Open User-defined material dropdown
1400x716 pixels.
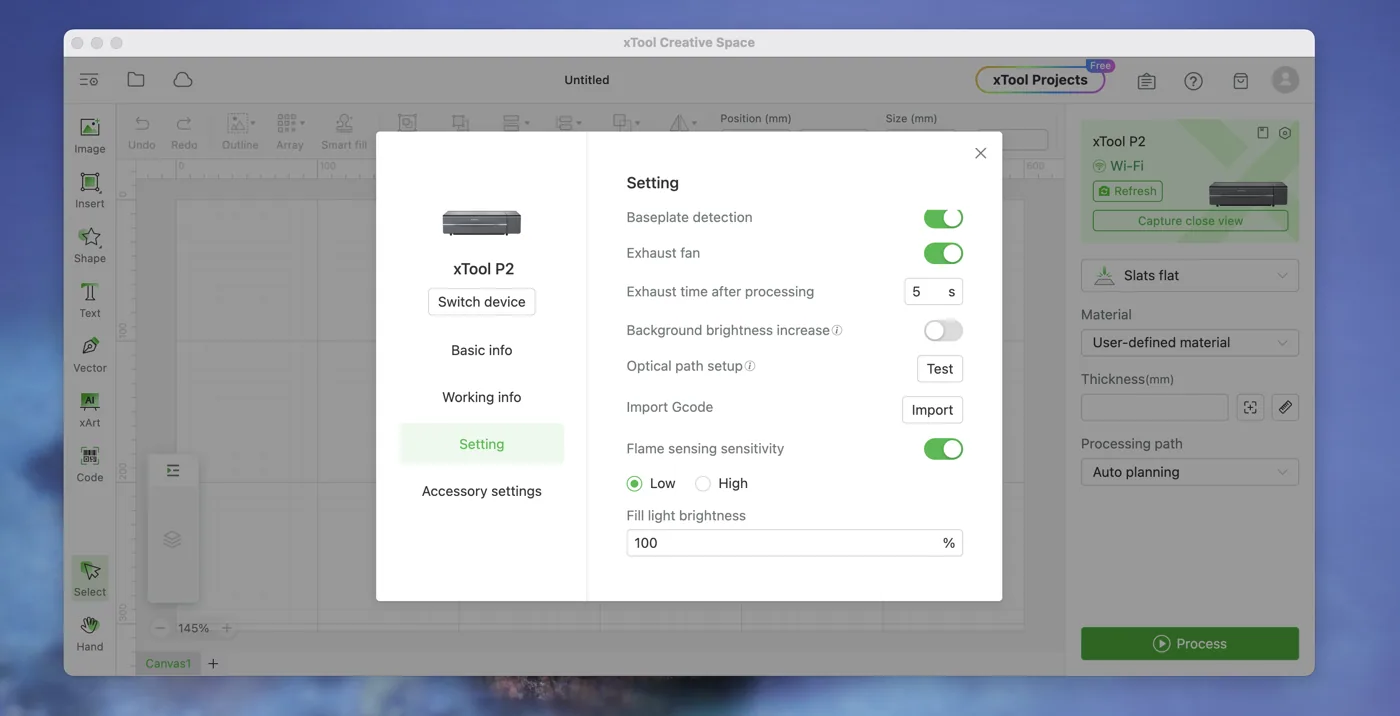(x=1190, y=343)
